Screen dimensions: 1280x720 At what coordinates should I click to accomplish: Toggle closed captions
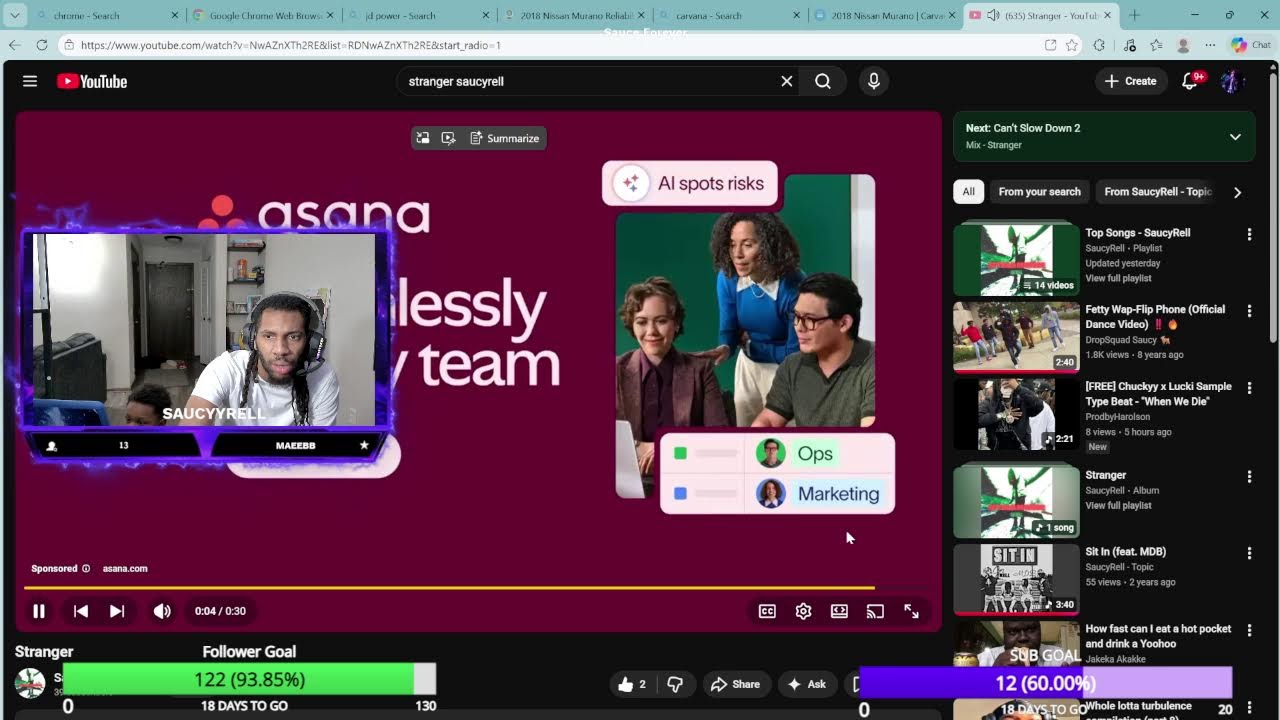pos(767,611)
